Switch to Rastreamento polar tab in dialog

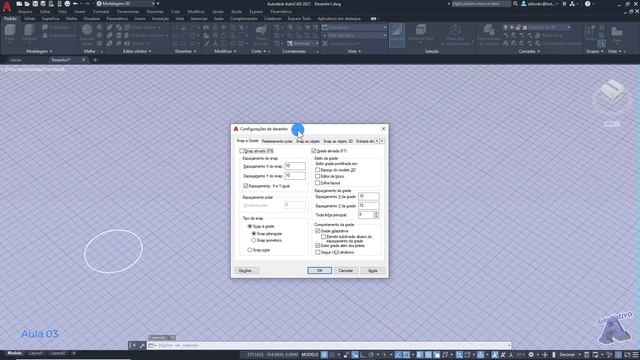coord(277,141)
